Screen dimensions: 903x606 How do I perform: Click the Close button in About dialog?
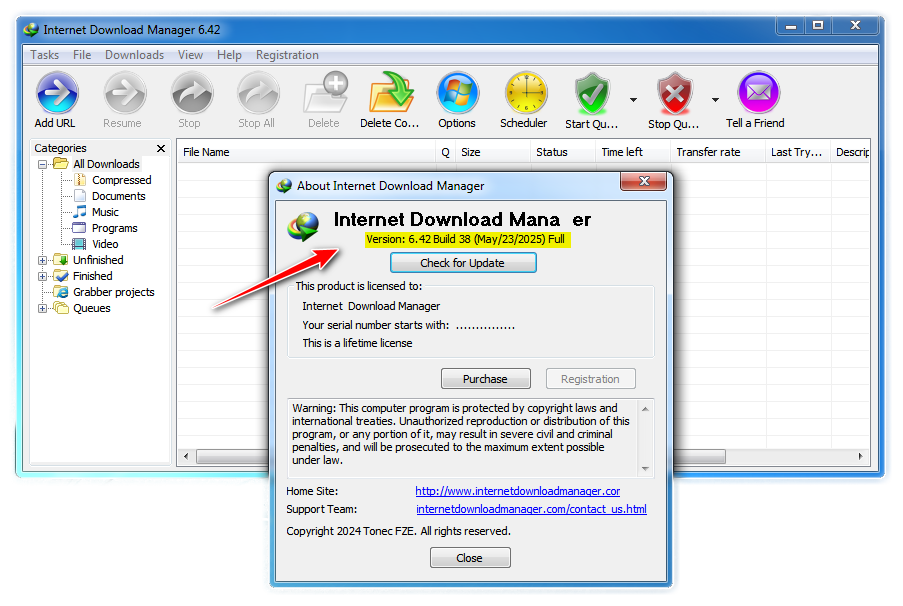pos(470,558)
